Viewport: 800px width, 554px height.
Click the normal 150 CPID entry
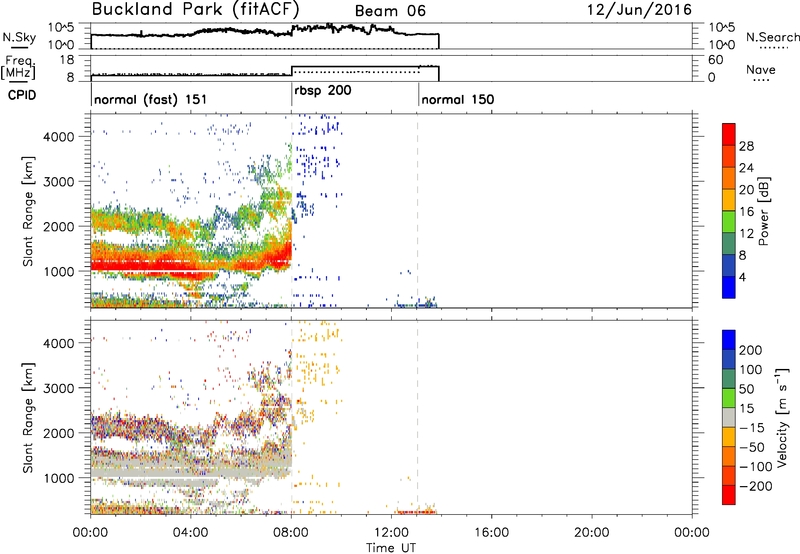[458, 99]
